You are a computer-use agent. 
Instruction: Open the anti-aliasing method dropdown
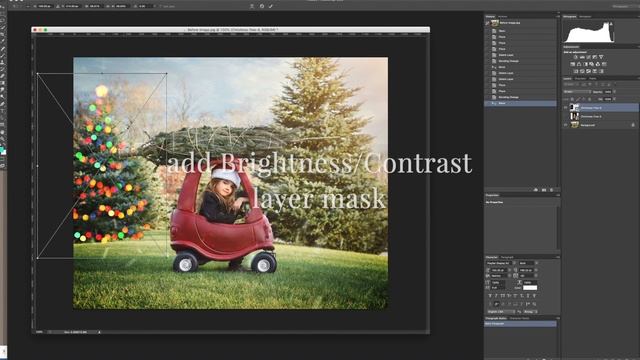[x=530, y=311]
